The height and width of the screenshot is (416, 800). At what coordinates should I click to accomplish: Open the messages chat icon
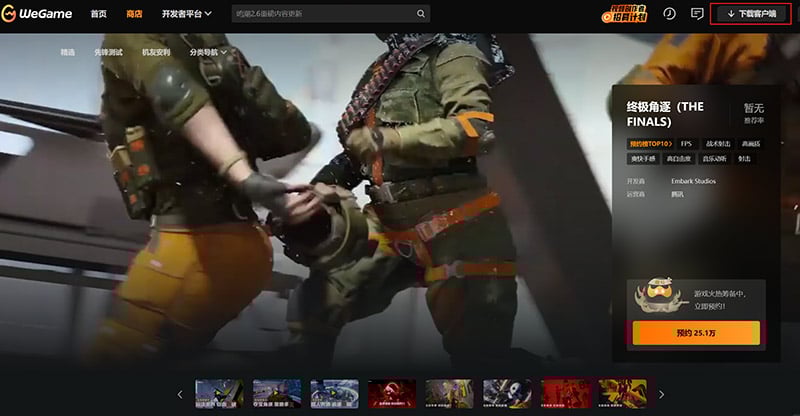click(x=697, y=14)
